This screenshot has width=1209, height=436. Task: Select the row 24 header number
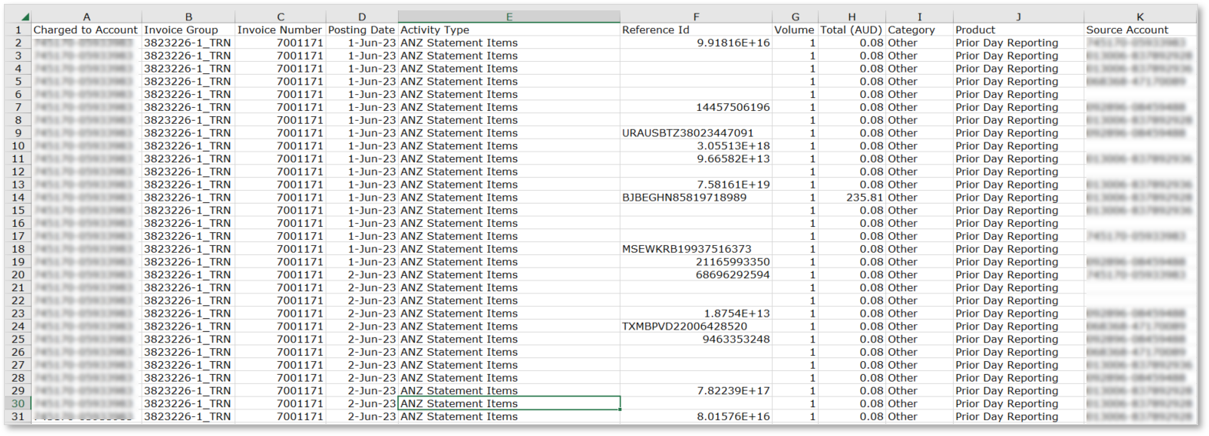(20, 327)
